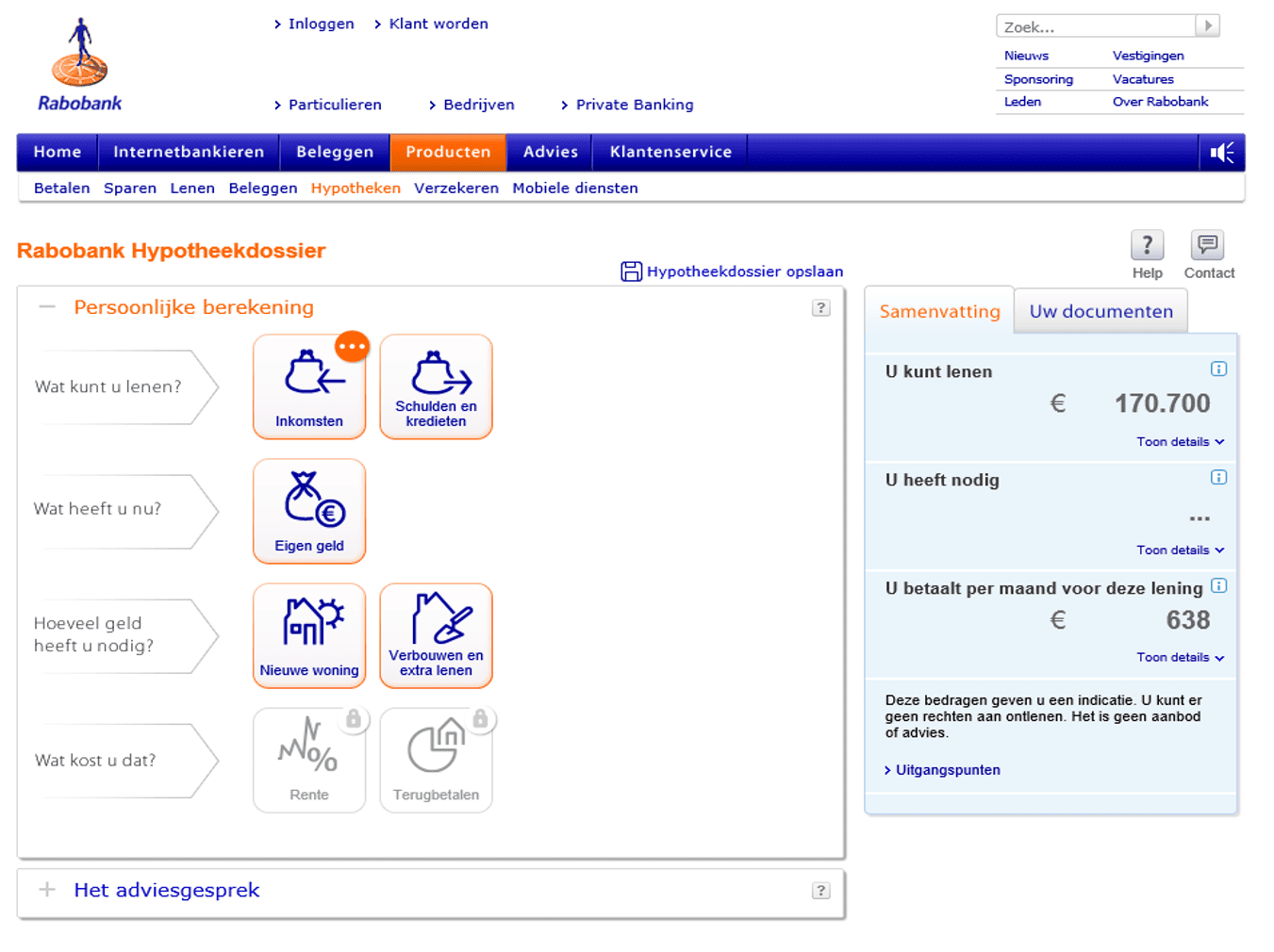Click the save disk icon for Hypotheekdossier

(x=631, y=271)
